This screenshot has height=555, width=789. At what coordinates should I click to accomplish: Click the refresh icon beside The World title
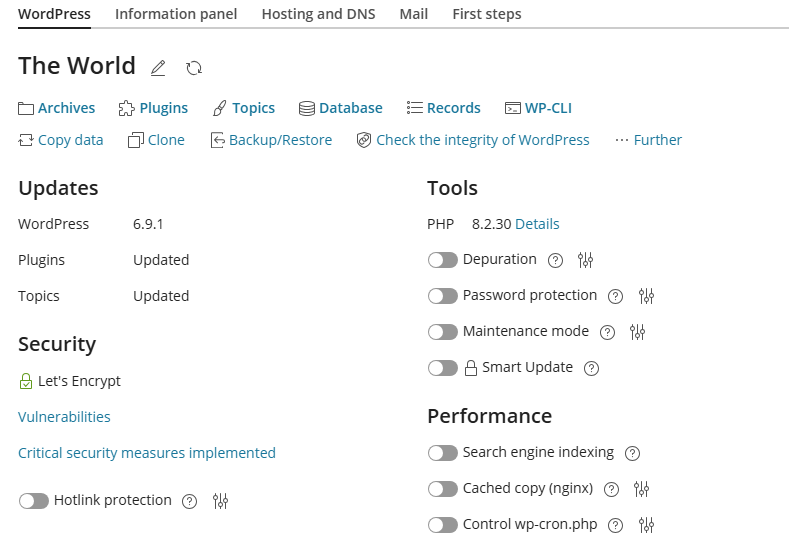194,68
